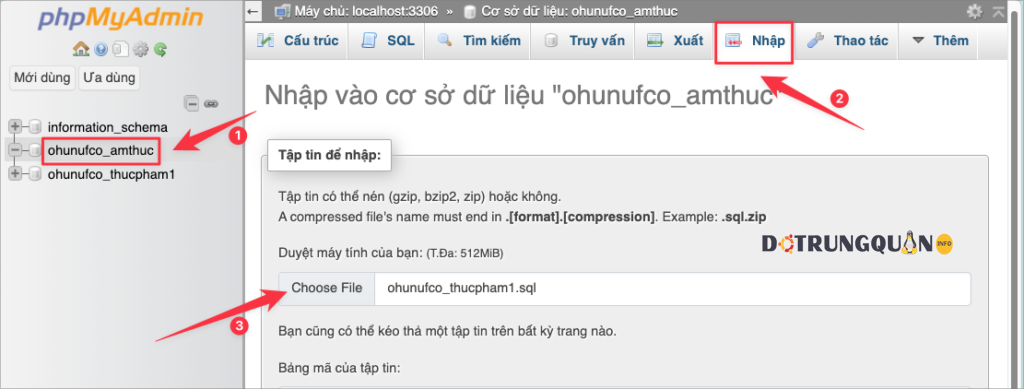Collapse all tree items with the minus icon
The height and width of the screenshot is (389, 1024).
191,103
